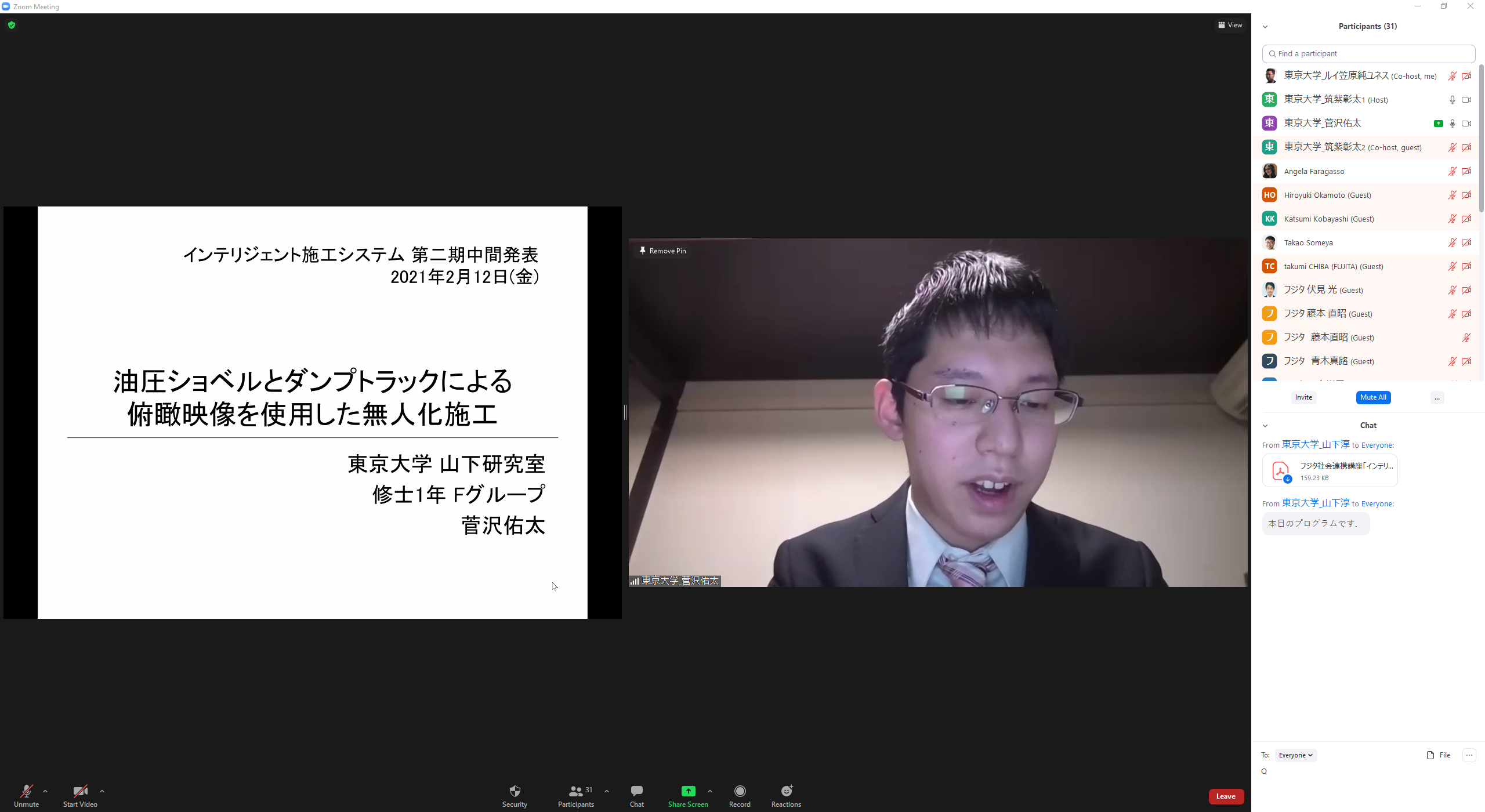Click avatar of Angela Faragasso
This screenshot has height=812, width=1485.
[x=1269, y=171]
